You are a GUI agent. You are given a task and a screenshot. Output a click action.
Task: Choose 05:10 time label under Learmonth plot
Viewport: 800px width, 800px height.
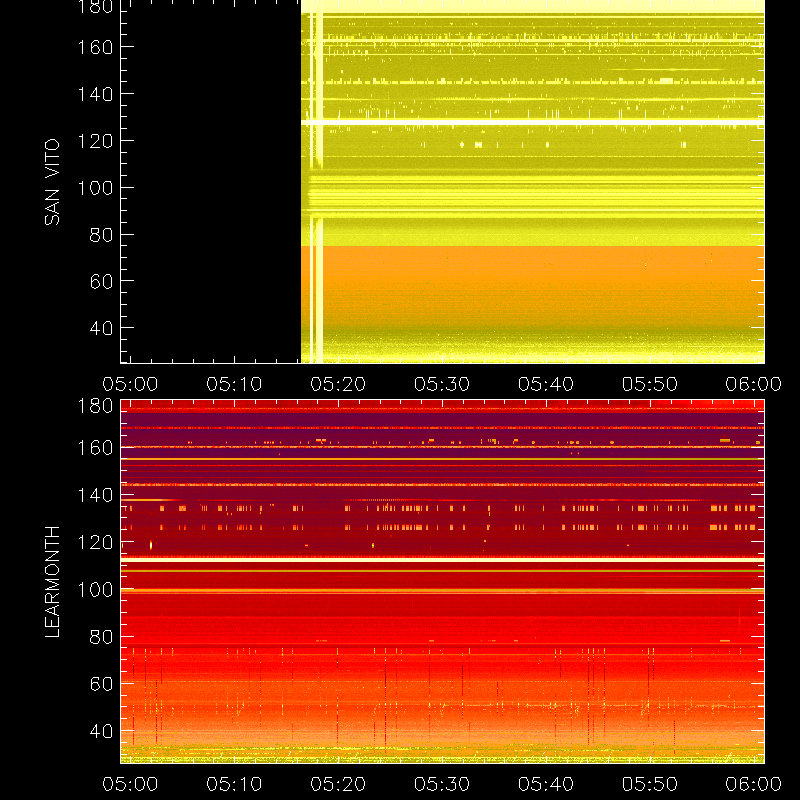[x=234, y=784]
